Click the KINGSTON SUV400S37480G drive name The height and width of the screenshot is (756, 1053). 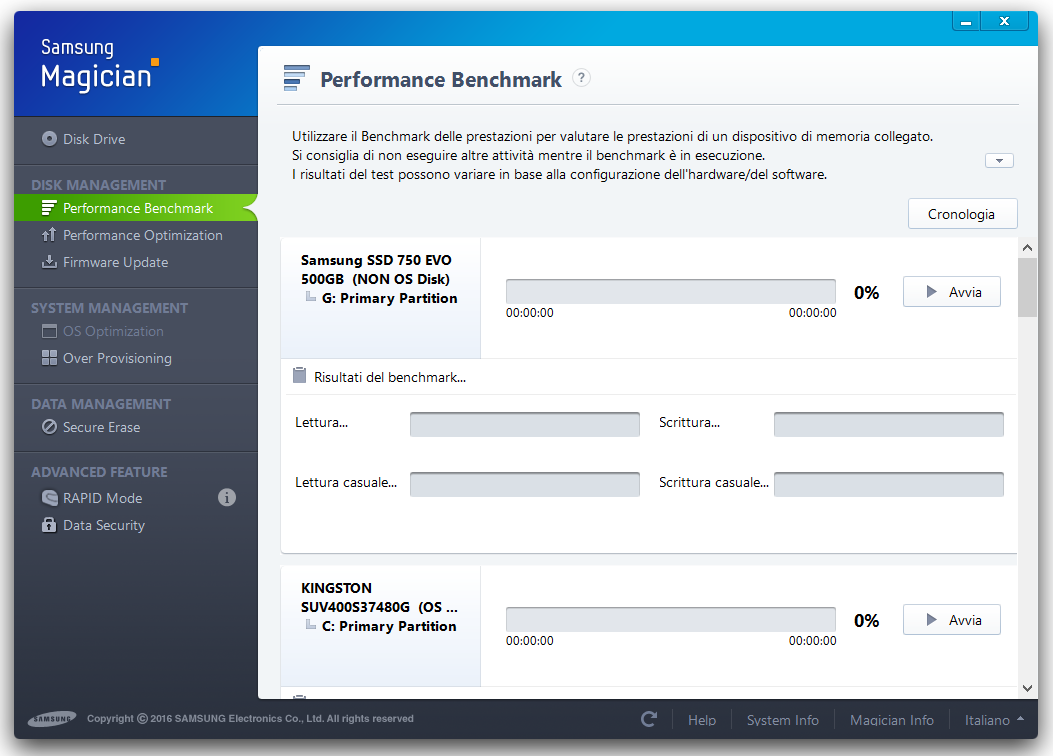(379, 598)
